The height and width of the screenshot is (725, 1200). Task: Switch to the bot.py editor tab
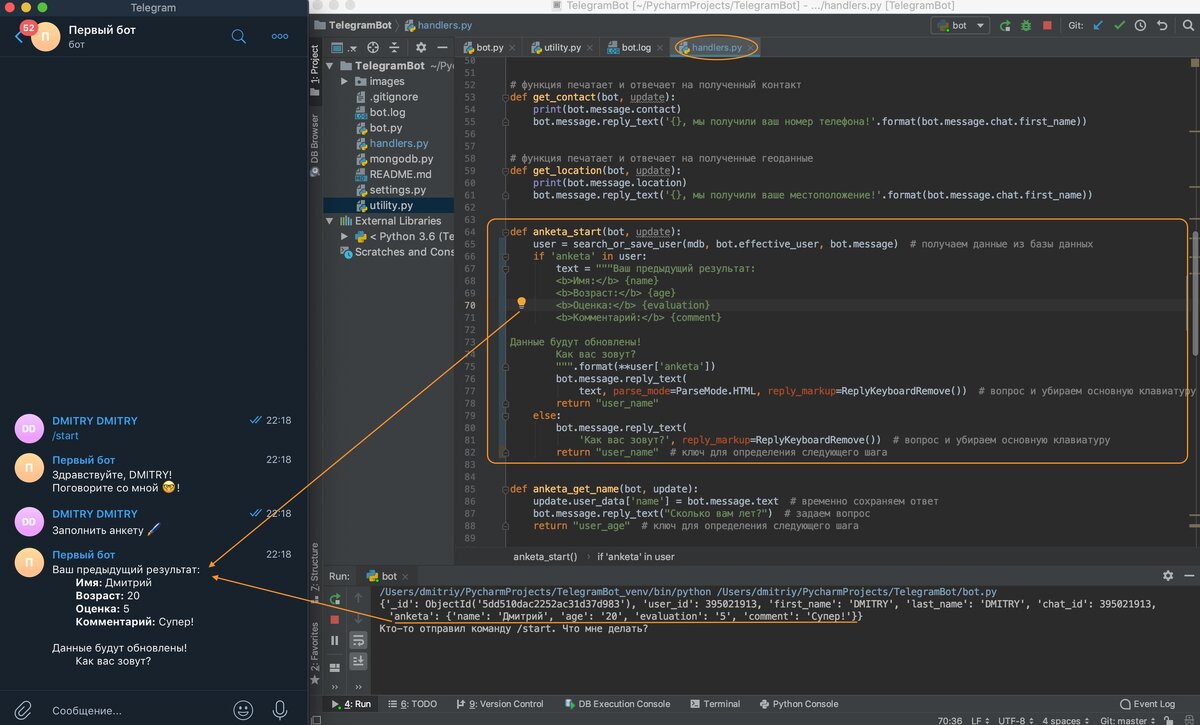click(x=488, y=47)
